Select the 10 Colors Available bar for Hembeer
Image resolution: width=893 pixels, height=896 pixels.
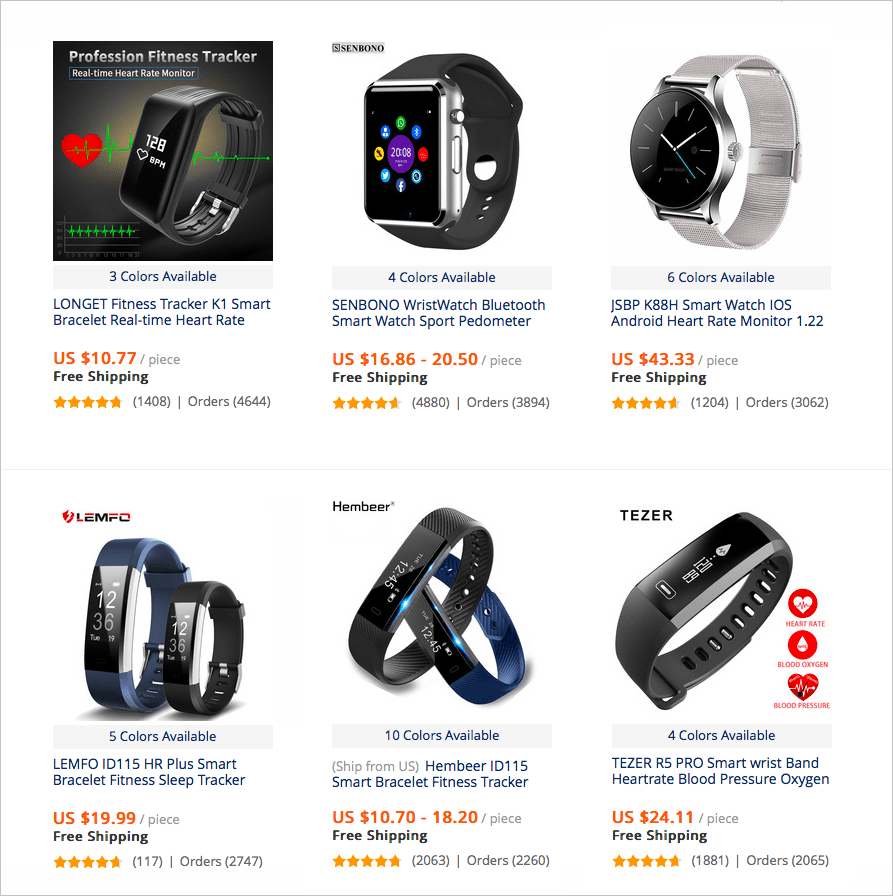tap(442, 735)
